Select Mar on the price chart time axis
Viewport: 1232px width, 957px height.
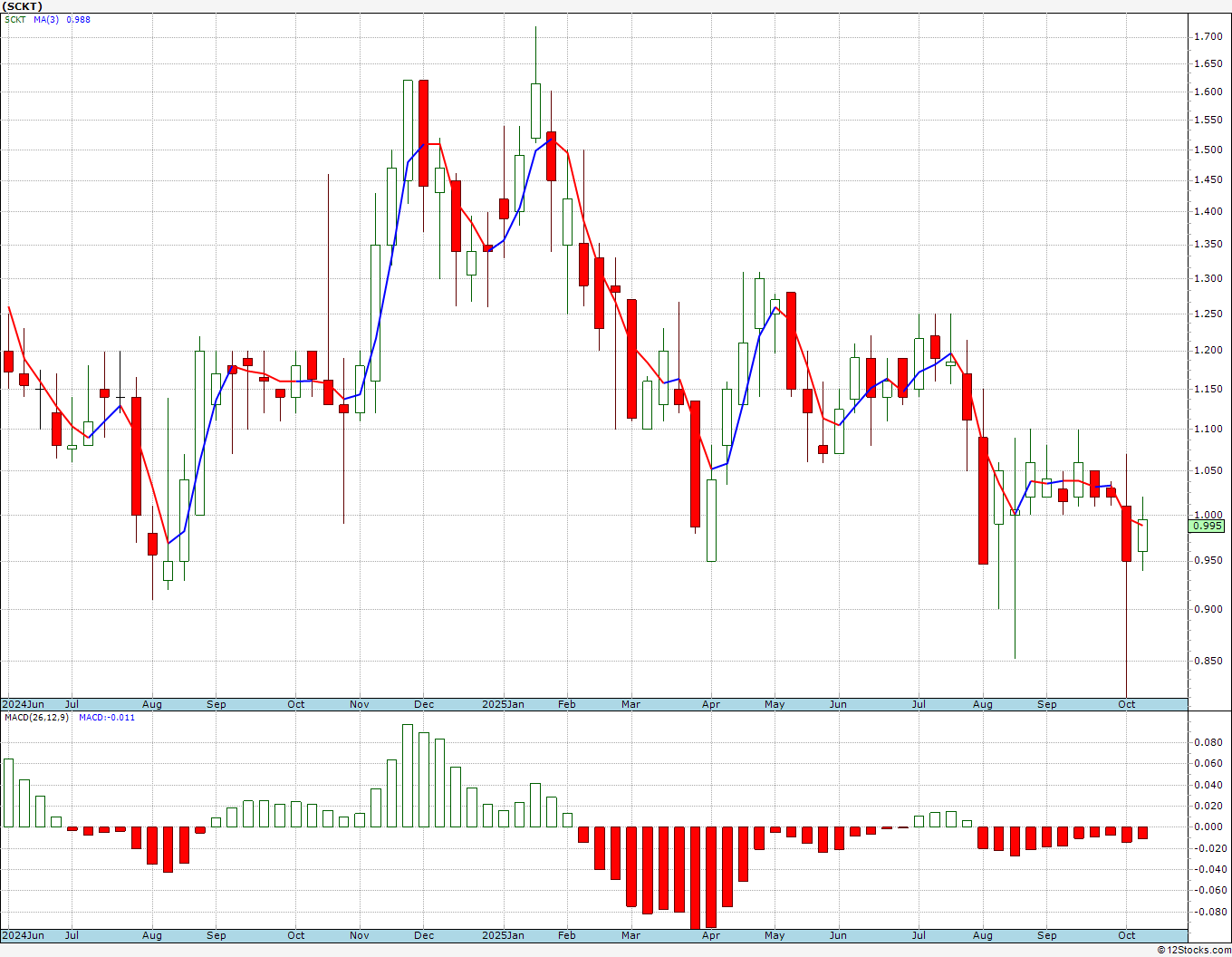point(631,704)
